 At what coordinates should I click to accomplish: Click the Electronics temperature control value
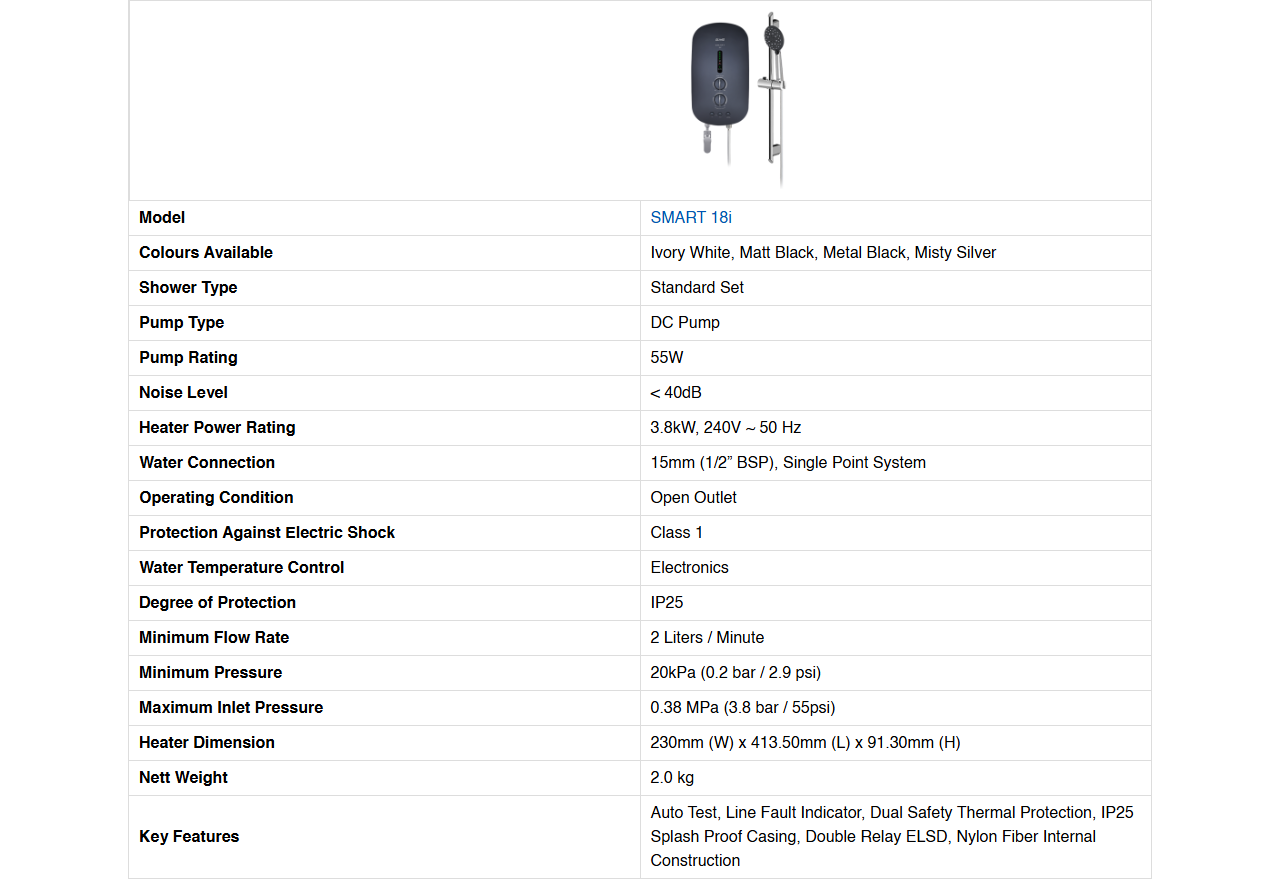click(689, 567)
